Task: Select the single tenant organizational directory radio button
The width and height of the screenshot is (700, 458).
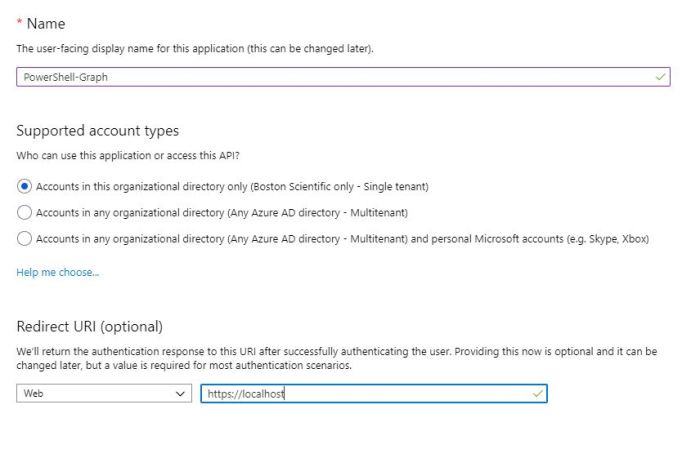Action: pyautogui.click(x=25, y=186)
